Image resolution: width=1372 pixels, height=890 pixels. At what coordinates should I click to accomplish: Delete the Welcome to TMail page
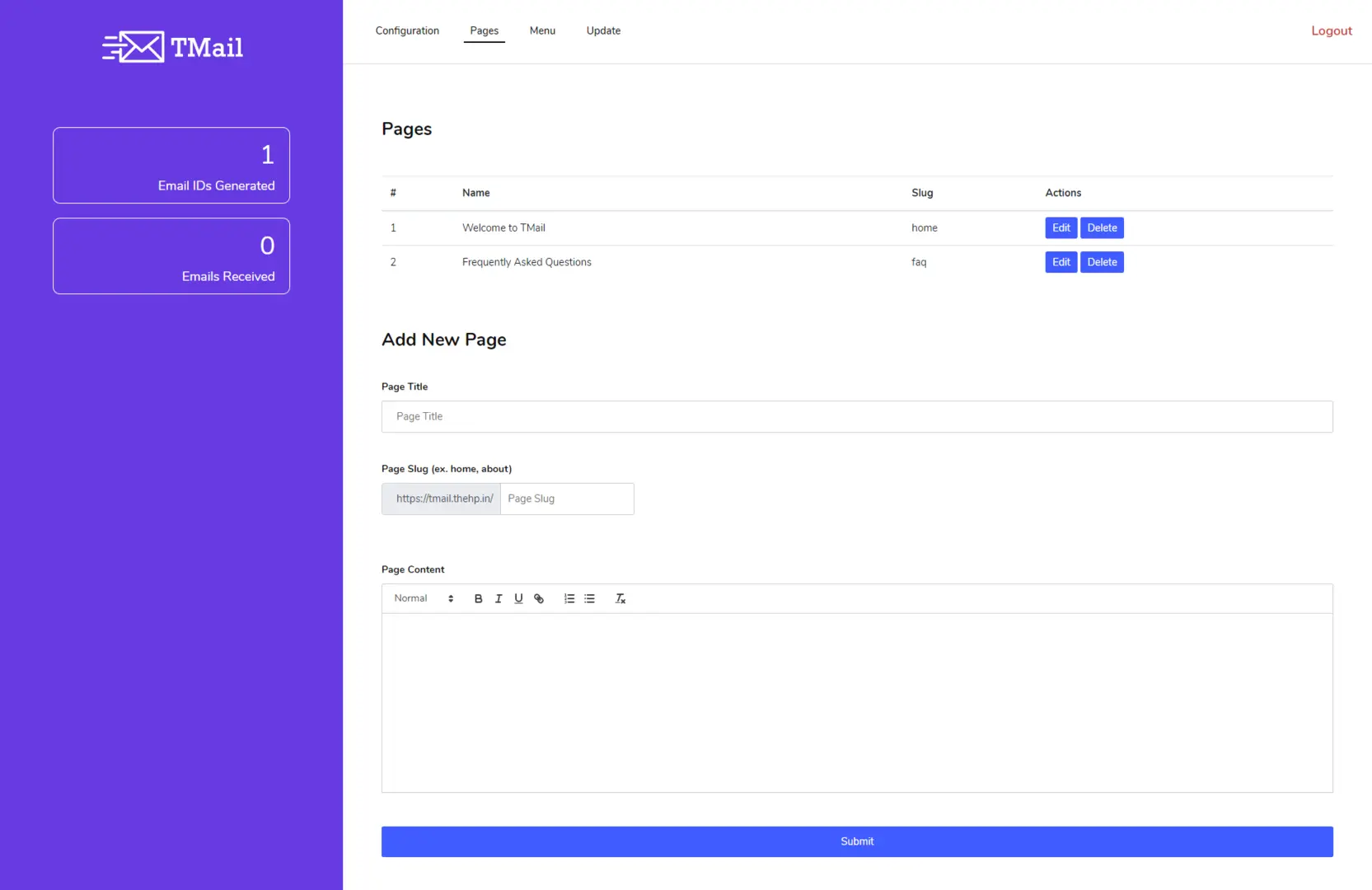[x=1102, y=228]
